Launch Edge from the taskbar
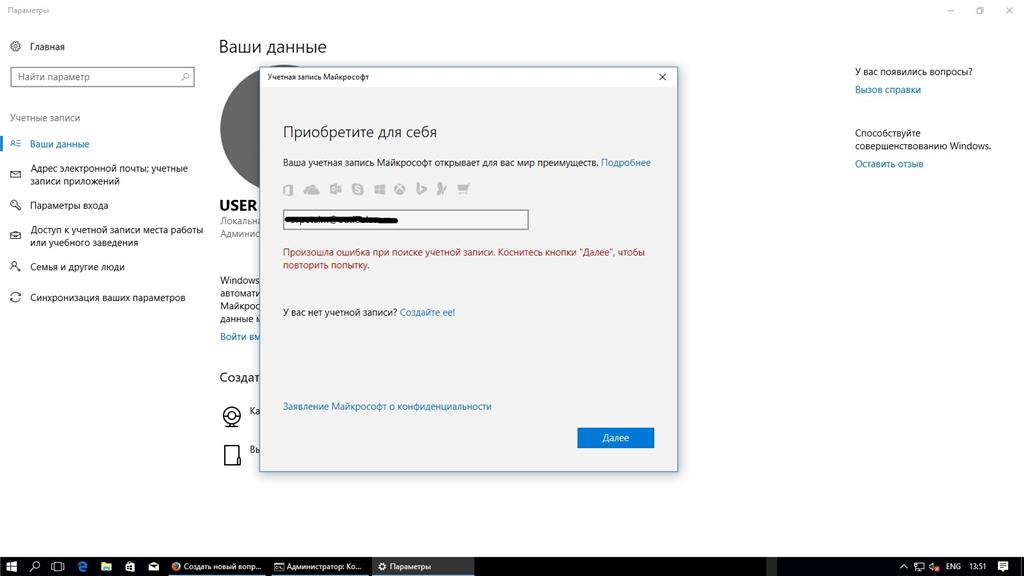1024x576 pixels. tap(82, 566)
